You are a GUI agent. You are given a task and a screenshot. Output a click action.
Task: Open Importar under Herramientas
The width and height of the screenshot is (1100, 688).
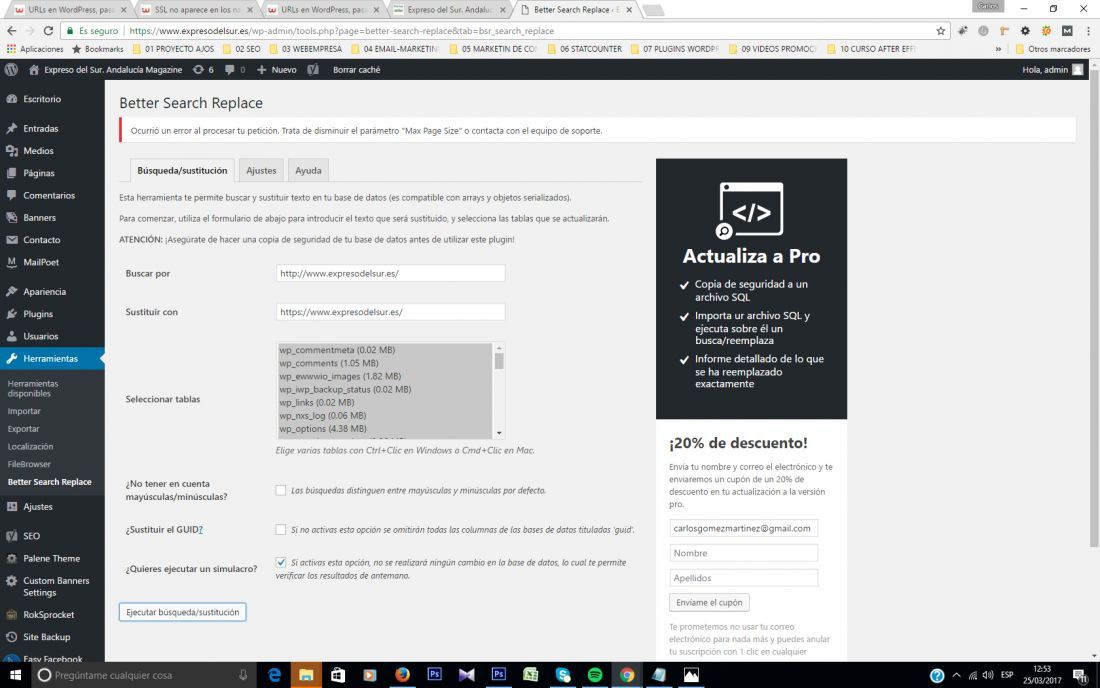24,411
